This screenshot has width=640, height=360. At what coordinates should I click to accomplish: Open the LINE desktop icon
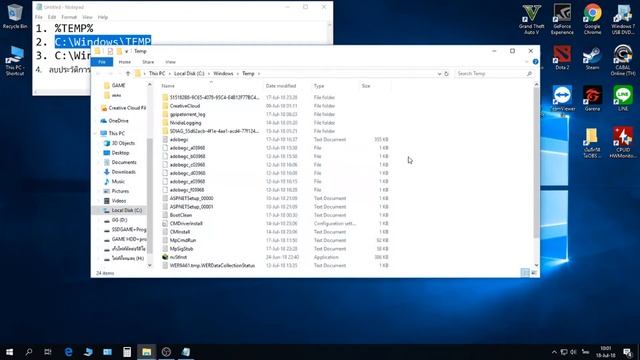(x=623, y=98)
